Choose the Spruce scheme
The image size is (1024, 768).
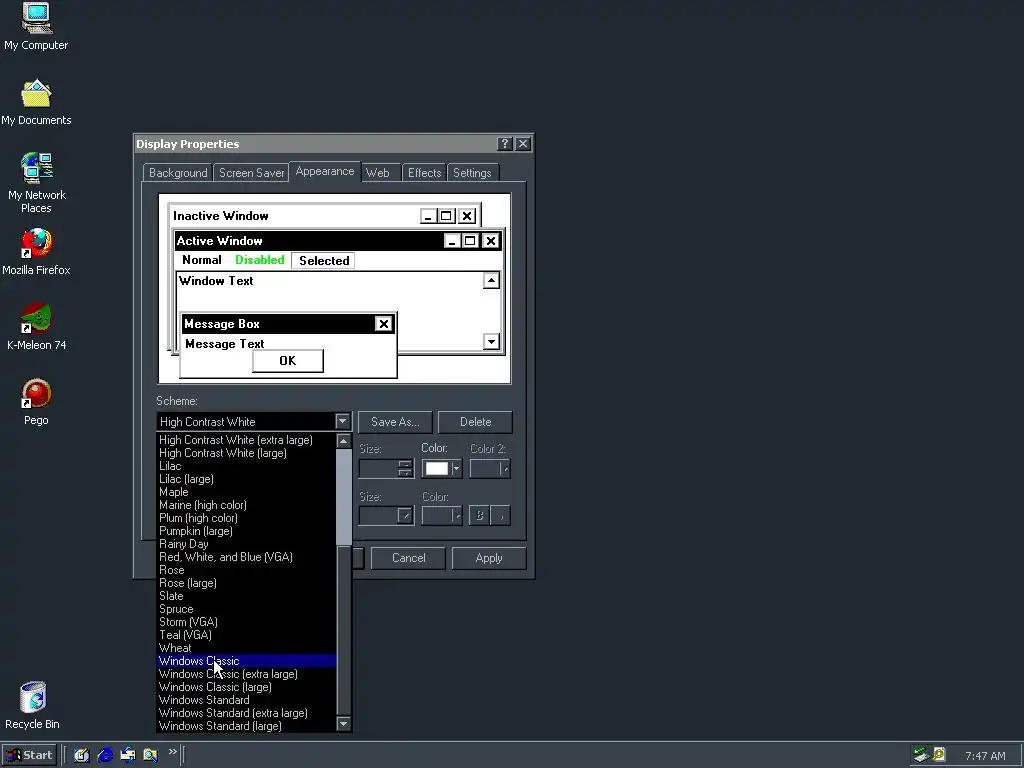(x=246, y=609)
